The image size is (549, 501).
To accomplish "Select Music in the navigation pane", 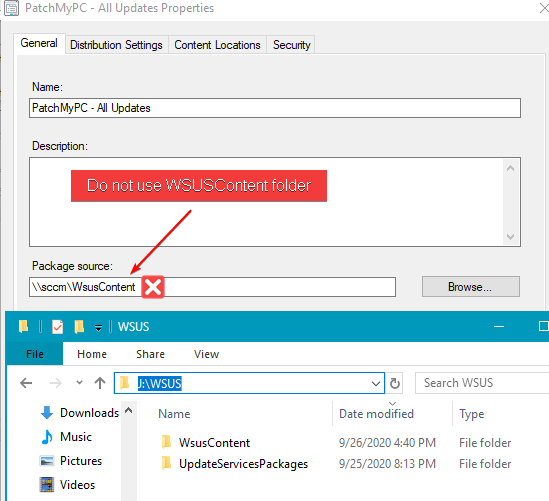I will pos(76,437).
